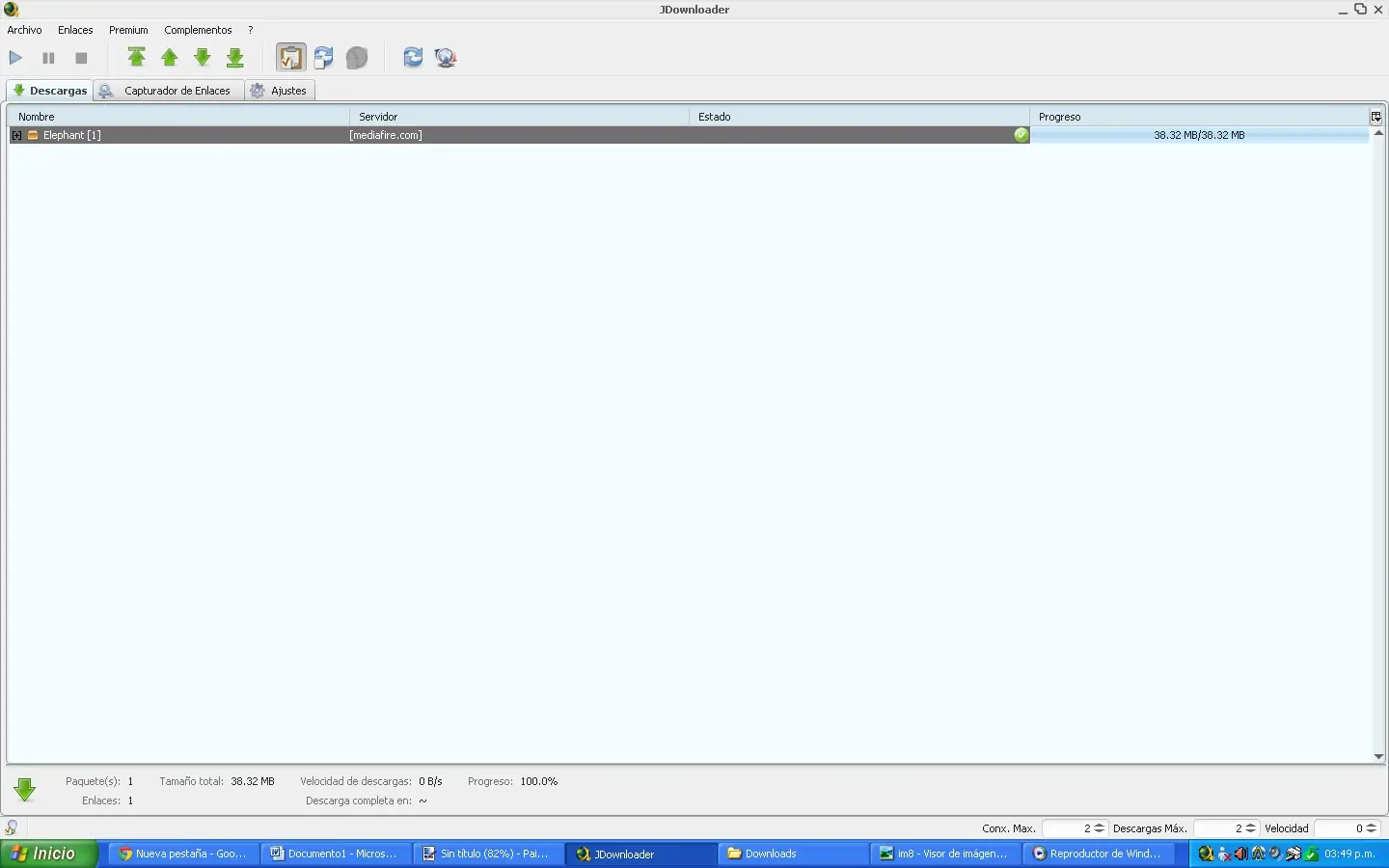Image resolution: width=1389 pixels, height=868 pixels.
Task: Click the scrollbar down arrow
Action: [x=1378, y=757]
